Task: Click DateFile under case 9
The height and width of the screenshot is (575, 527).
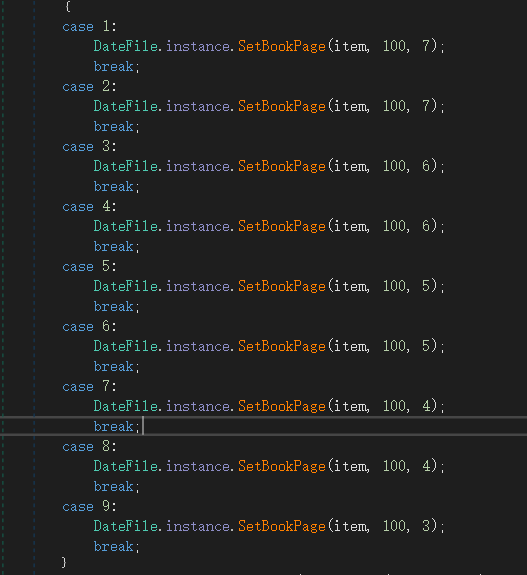Action: (x=126, y=526)
